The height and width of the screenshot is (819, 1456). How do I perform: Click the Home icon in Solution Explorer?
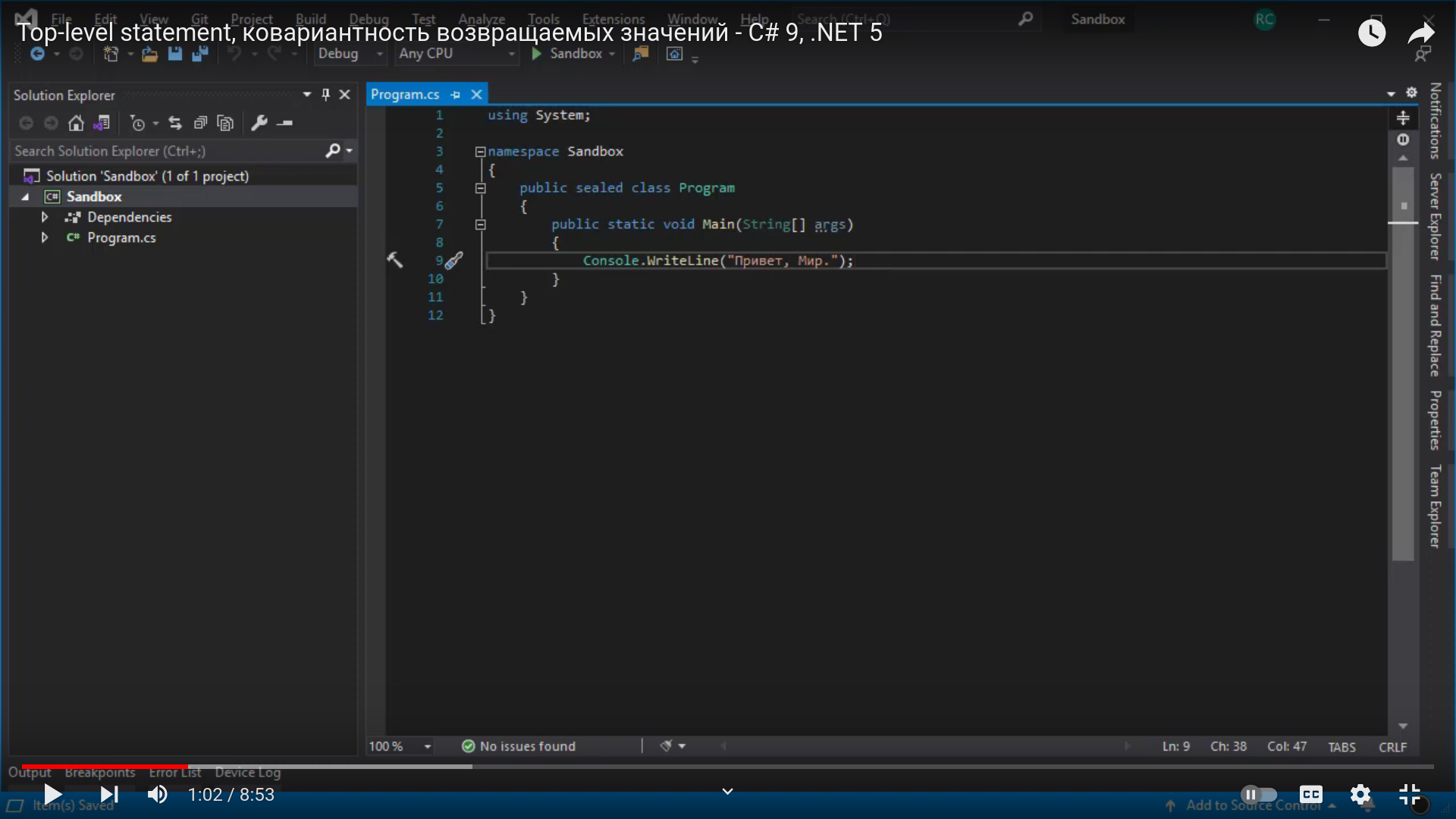pos(76,123)
